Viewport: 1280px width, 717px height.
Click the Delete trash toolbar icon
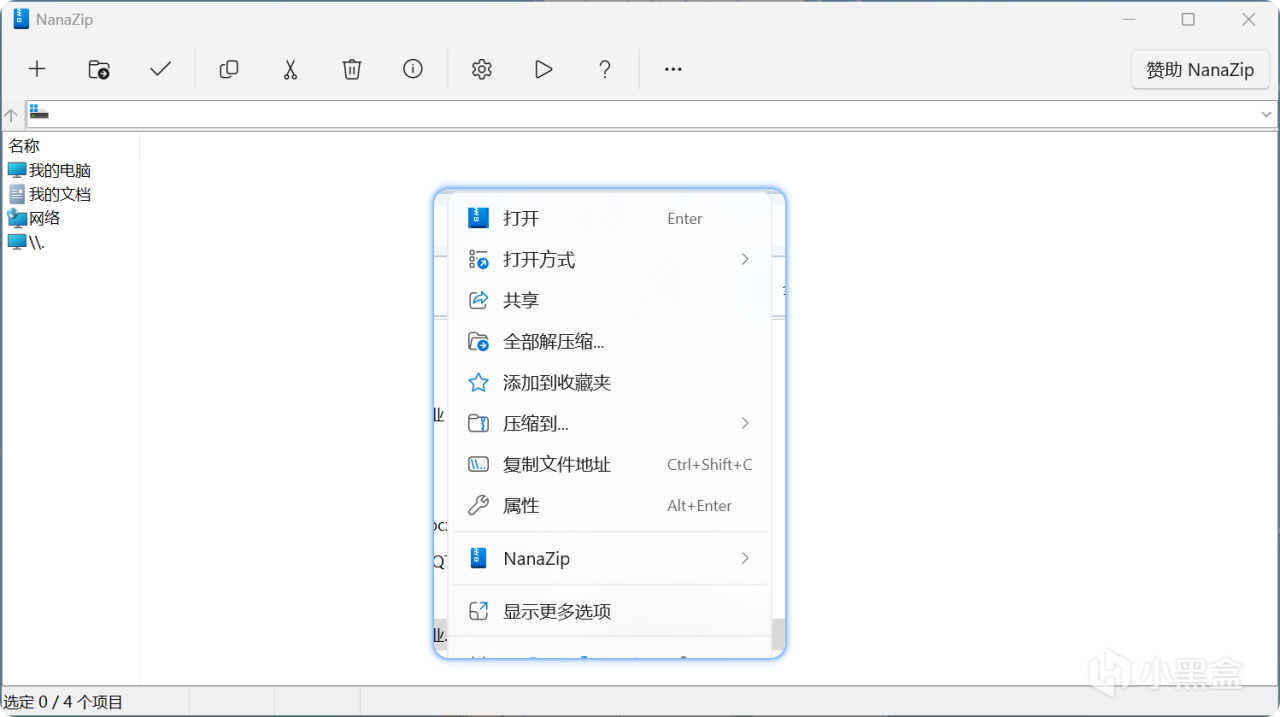click(x=352, y=69)
